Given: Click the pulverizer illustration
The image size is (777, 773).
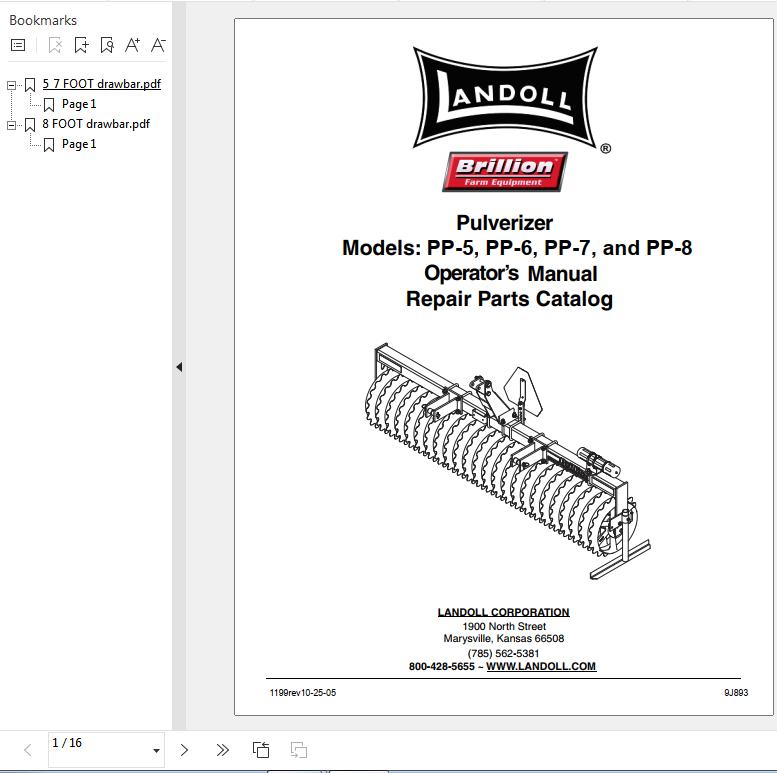Looking at the screenshot, I should (x=508, y=461).
